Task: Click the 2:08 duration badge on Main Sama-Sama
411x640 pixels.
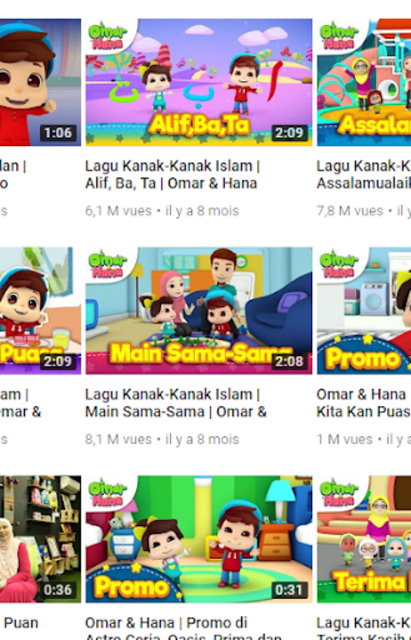Action: point(289,361)
